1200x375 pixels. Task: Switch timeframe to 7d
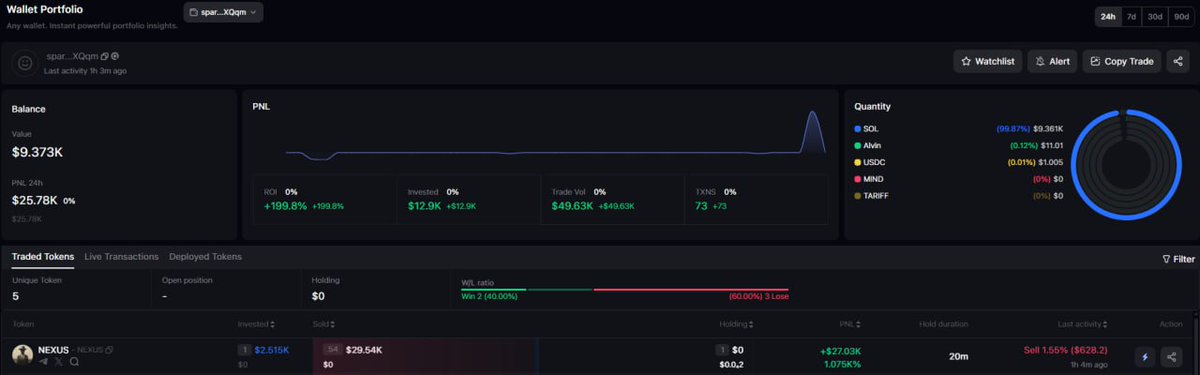1131,16
